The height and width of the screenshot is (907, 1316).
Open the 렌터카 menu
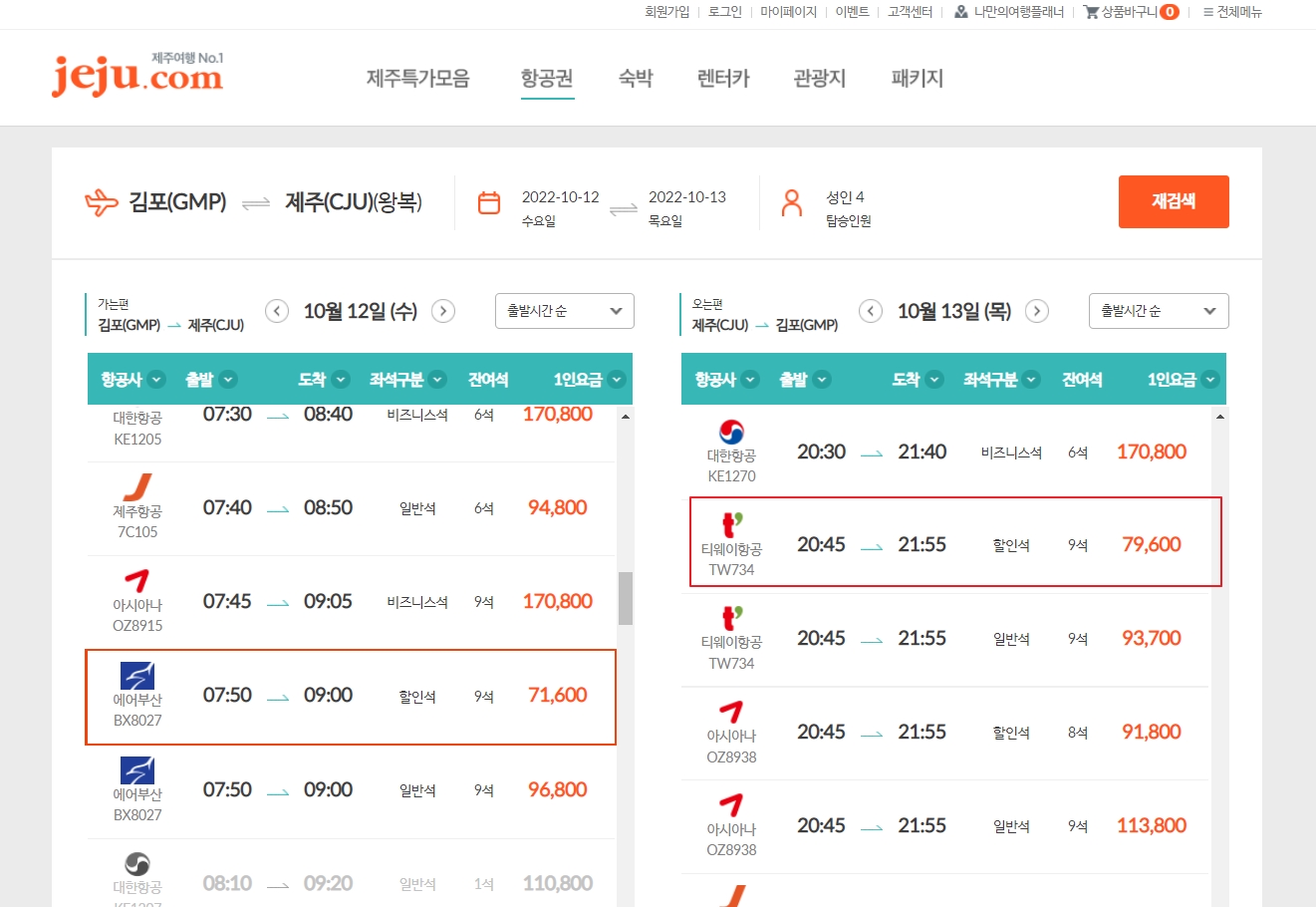pos(723,78)
